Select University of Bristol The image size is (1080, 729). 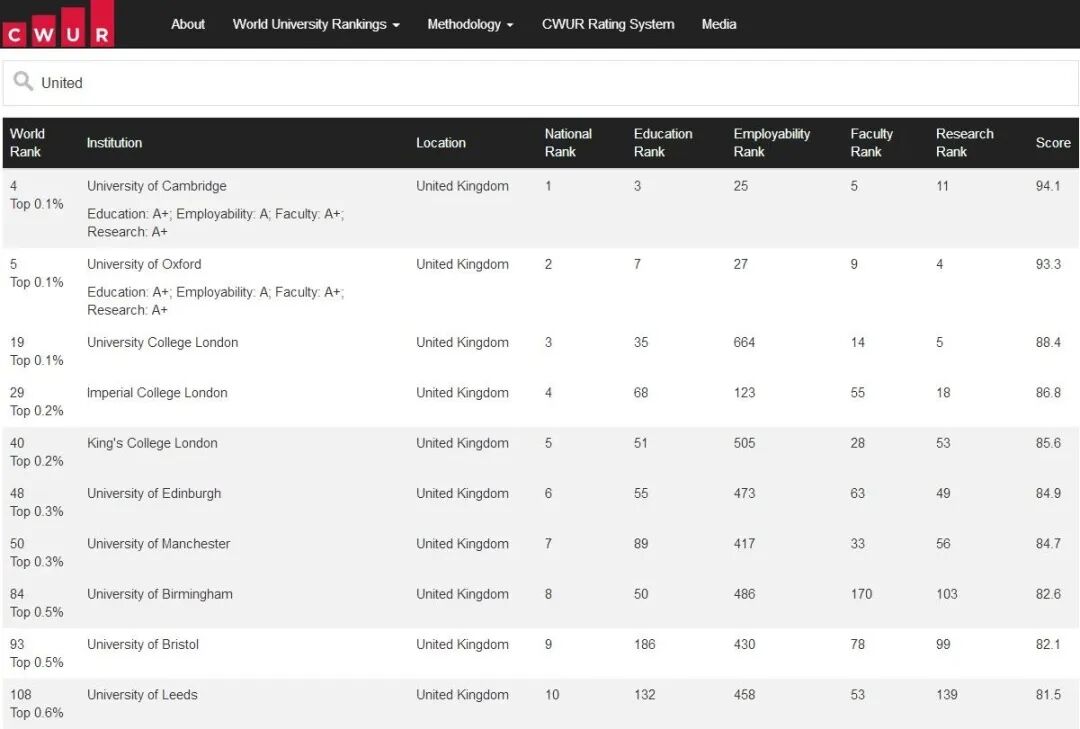pyautogui.click(x=143, y=644)
